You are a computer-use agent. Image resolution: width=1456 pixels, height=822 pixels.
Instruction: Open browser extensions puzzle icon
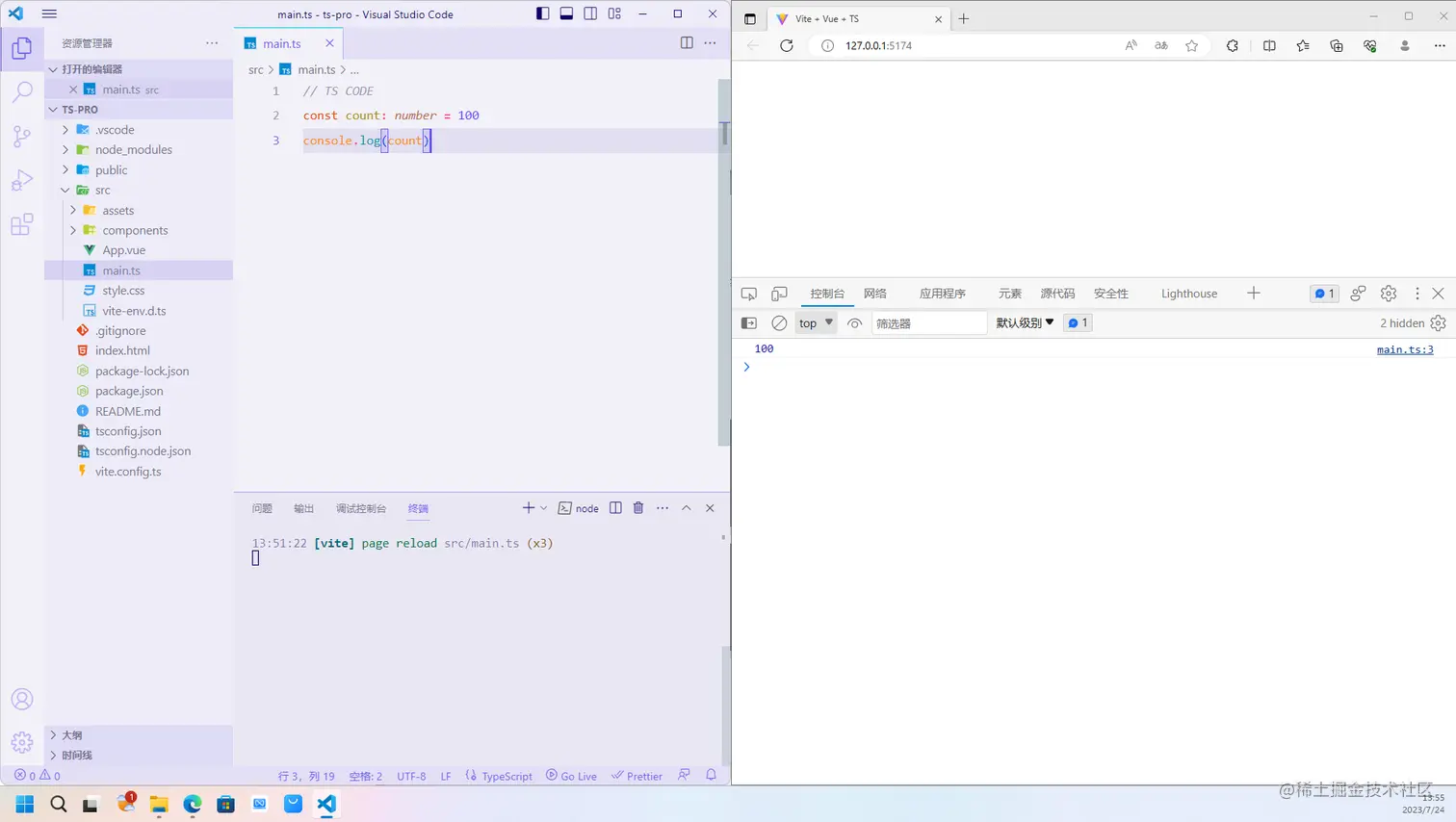click(1233, 45)
